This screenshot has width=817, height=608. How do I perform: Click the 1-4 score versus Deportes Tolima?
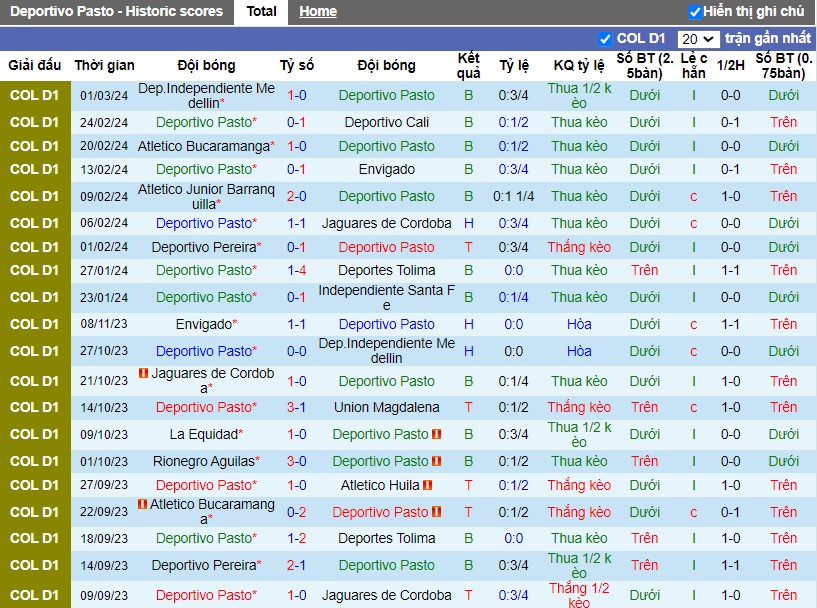(x=296, y=270)
